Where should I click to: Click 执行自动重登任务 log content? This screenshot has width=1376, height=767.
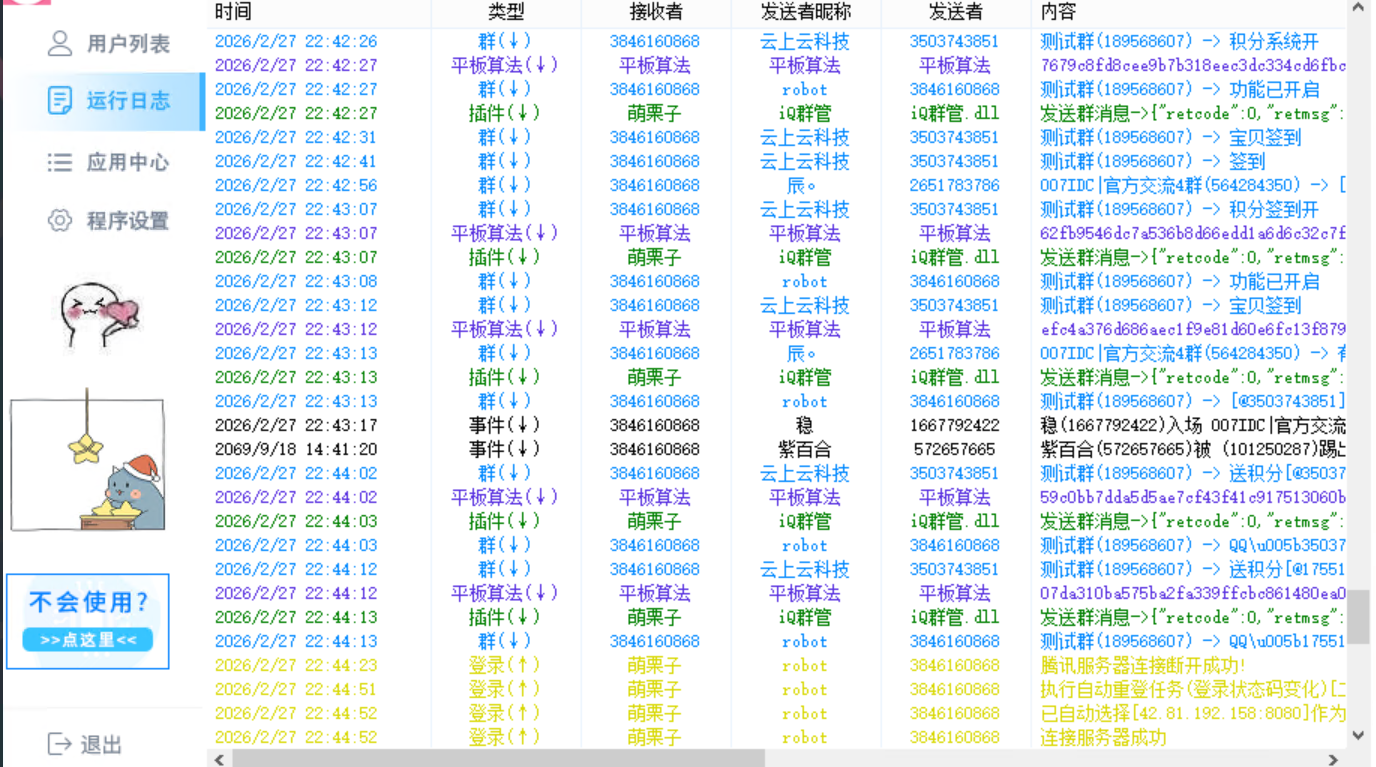pos(1192,689)
